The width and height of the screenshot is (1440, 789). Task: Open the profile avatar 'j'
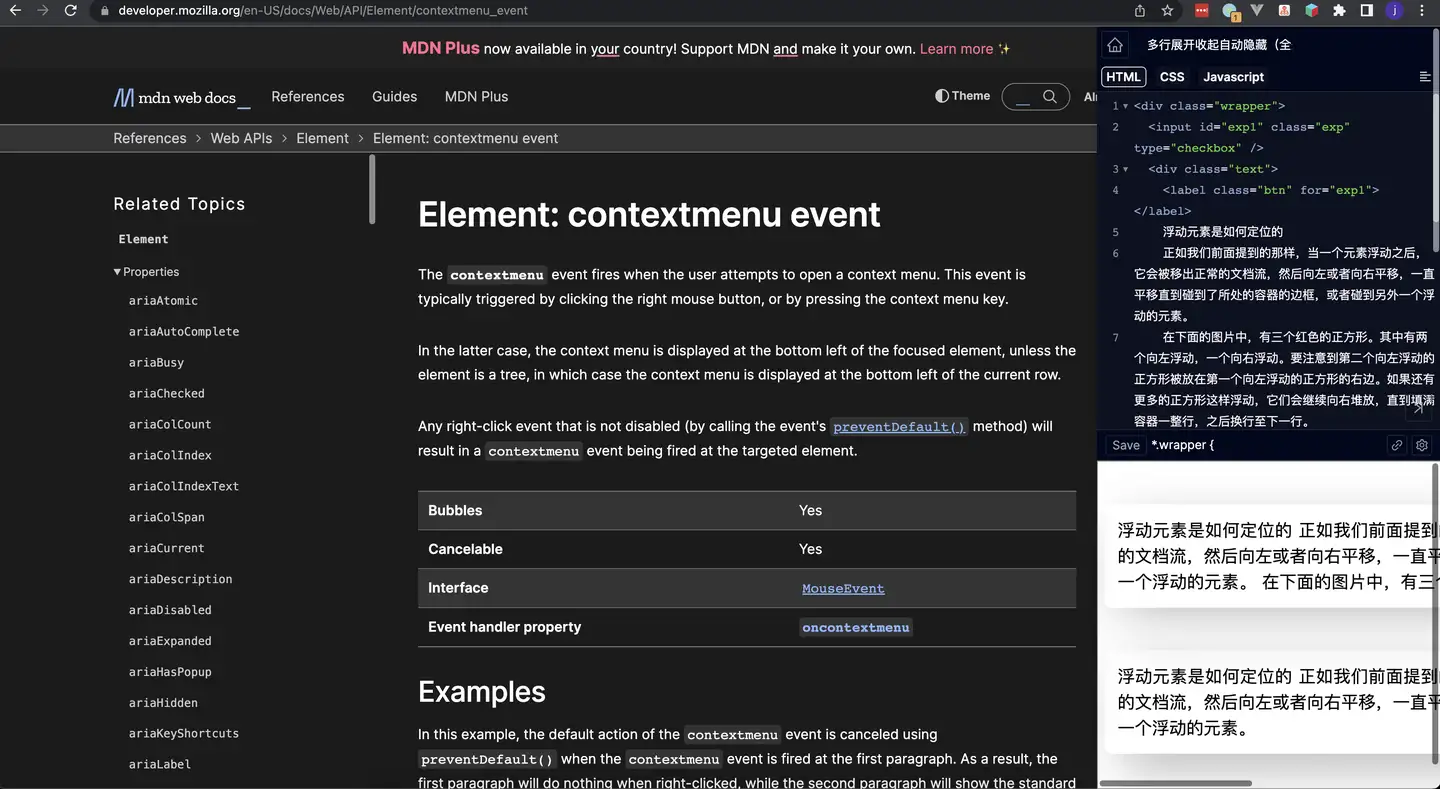pyautogui.click(x=1394, y=10)
